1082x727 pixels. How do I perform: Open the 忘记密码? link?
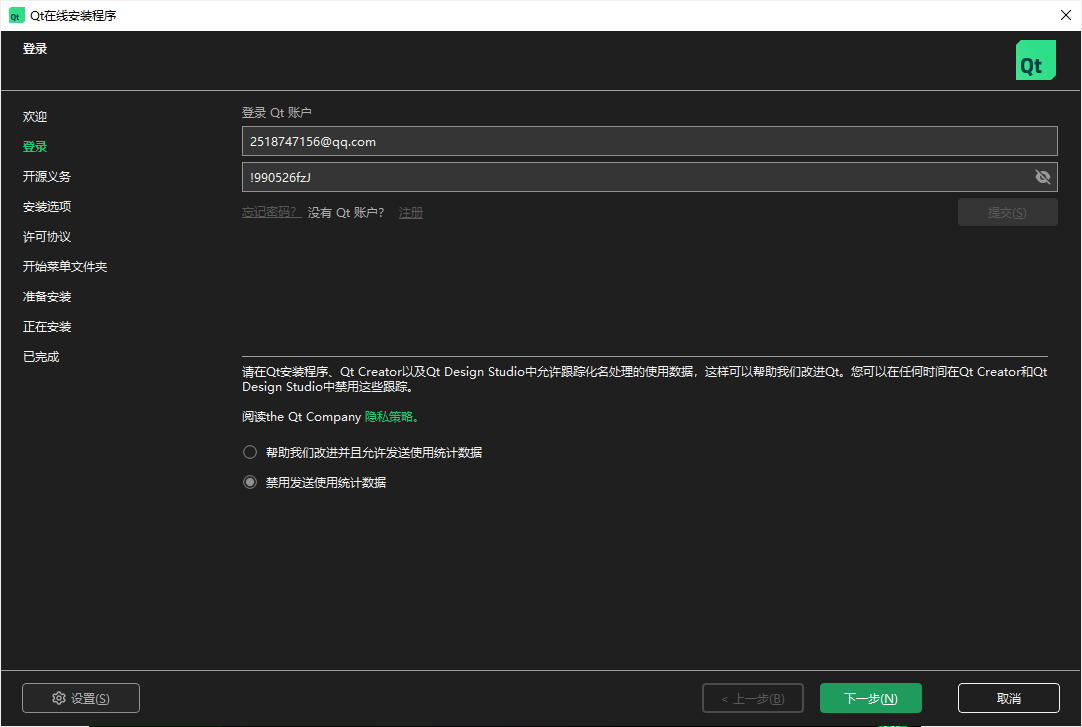(x=270, y=212)
